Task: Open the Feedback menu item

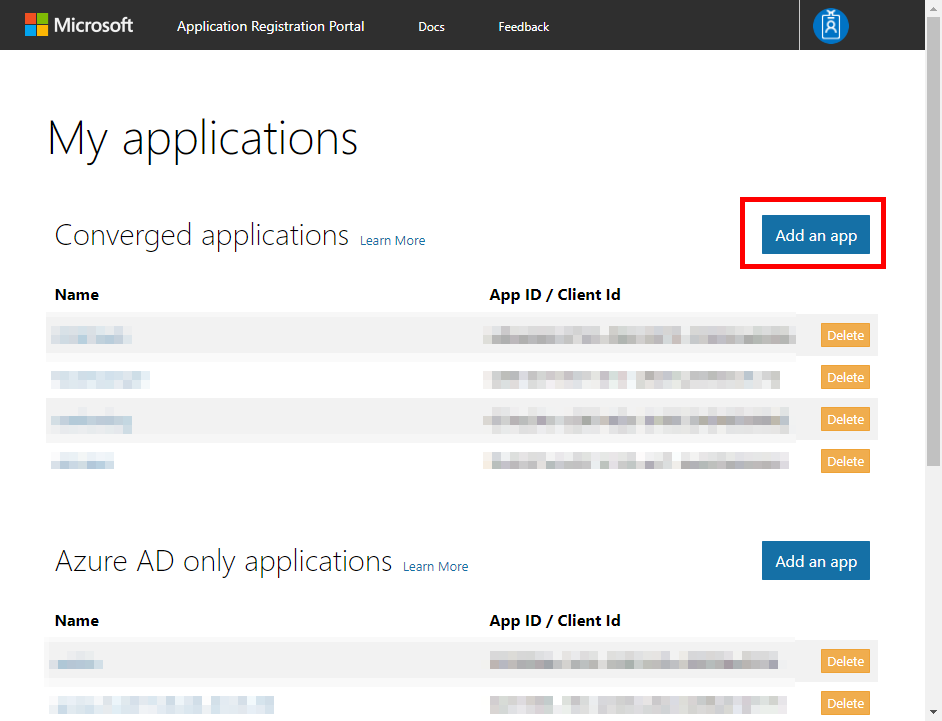Action: [x=523, y=26]
